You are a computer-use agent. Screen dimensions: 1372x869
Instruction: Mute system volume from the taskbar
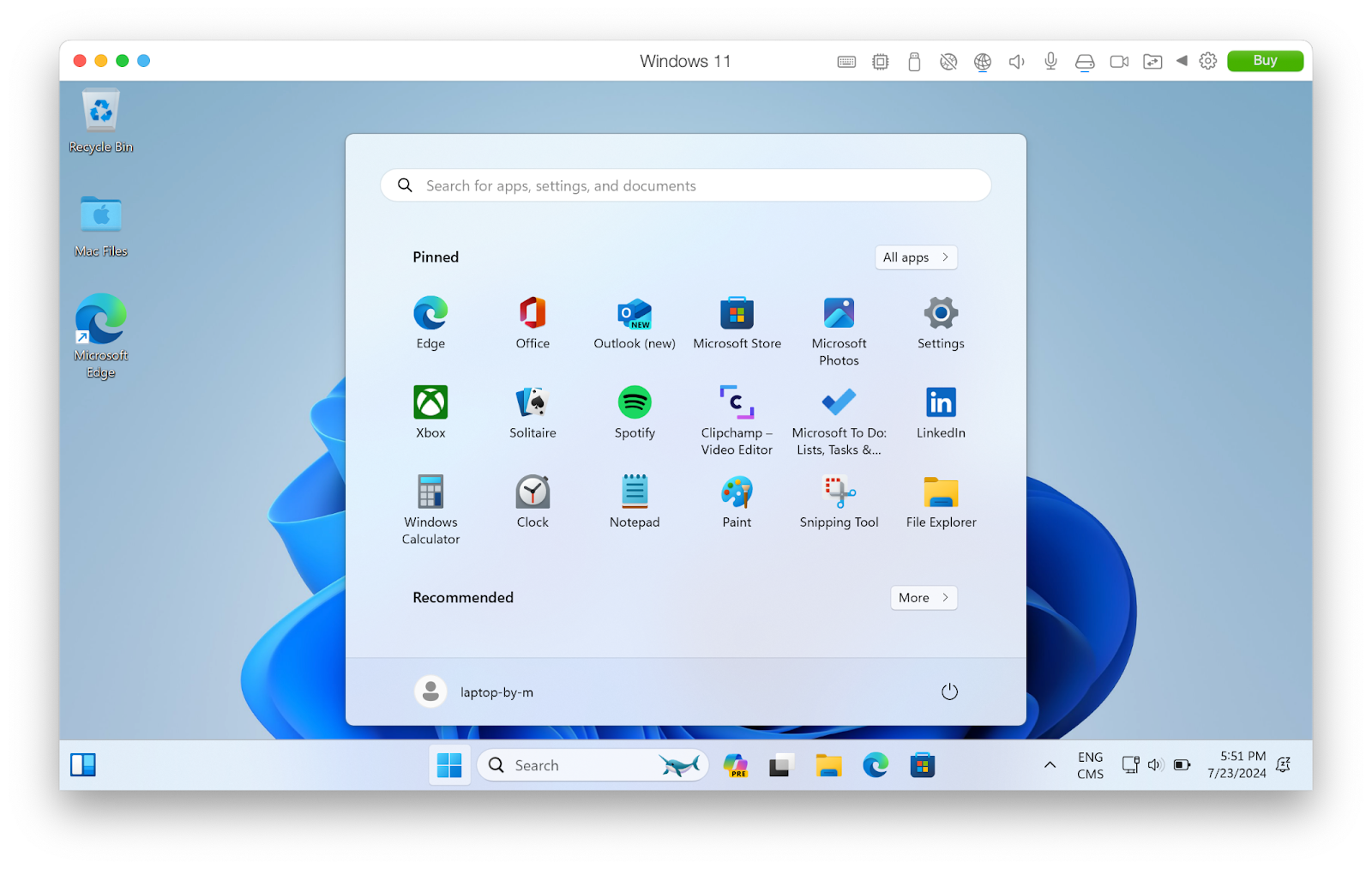click(x=1154, y=764)
